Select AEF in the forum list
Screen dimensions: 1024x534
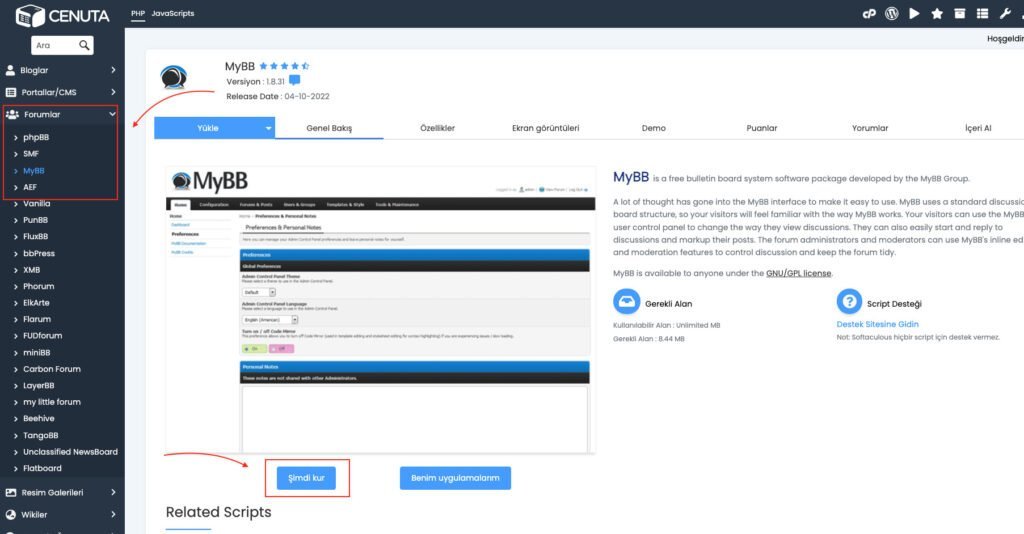30,187
